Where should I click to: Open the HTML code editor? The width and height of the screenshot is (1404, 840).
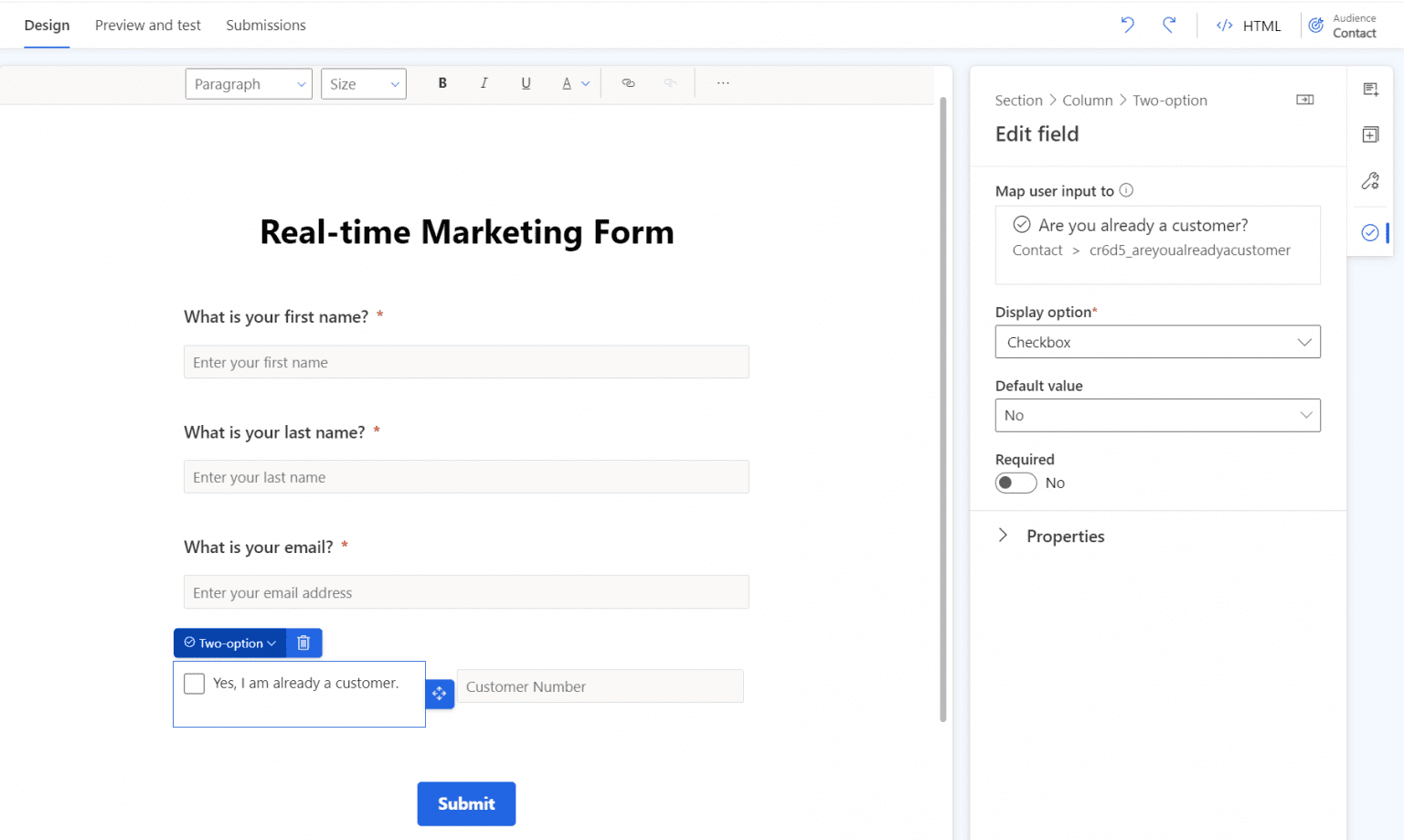click(x=1249, y=25)
